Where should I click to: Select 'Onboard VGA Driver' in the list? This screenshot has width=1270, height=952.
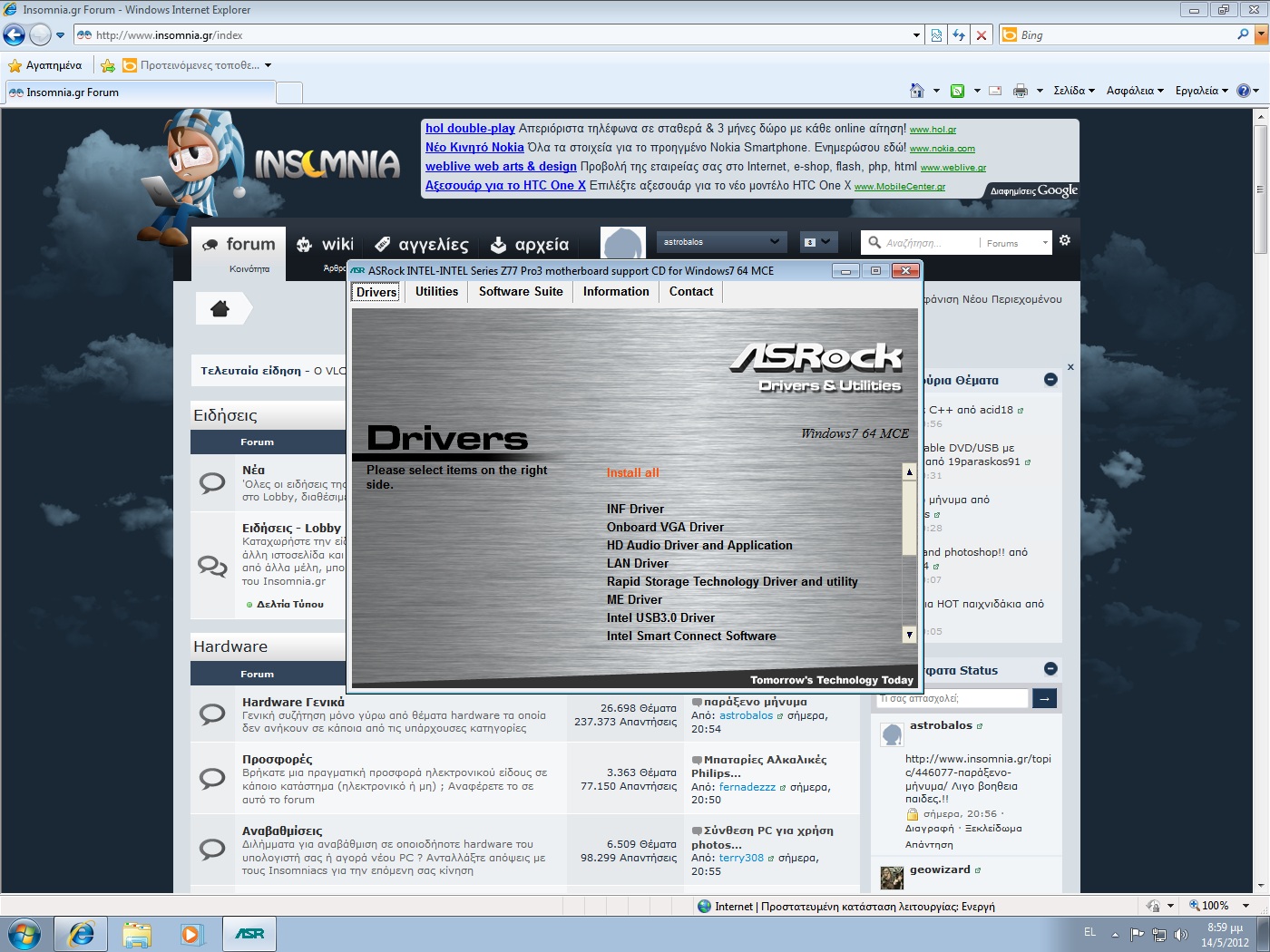pos(665,527)
